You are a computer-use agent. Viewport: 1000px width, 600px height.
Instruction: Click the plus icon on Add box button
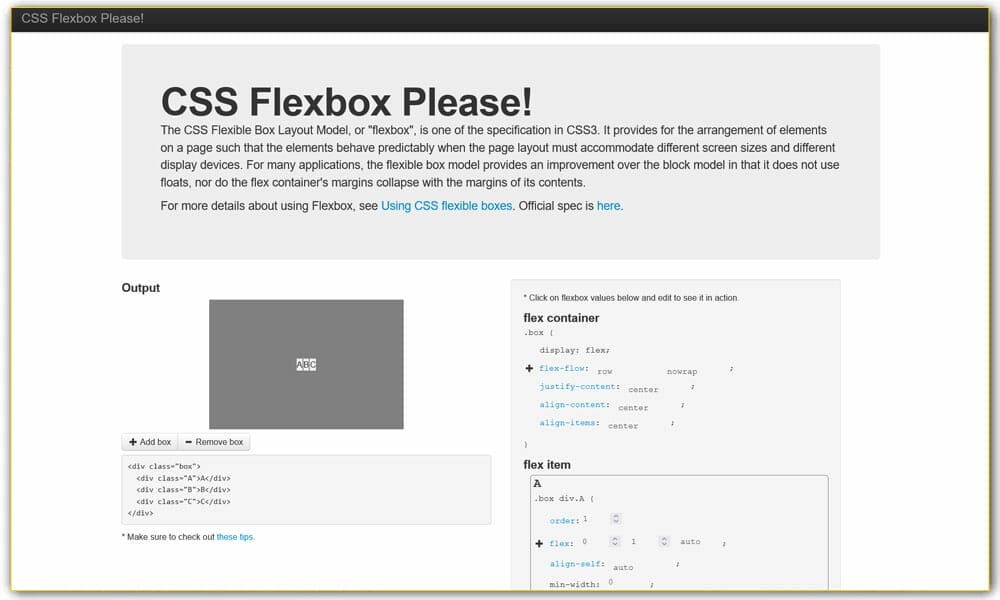coord(133,441)
